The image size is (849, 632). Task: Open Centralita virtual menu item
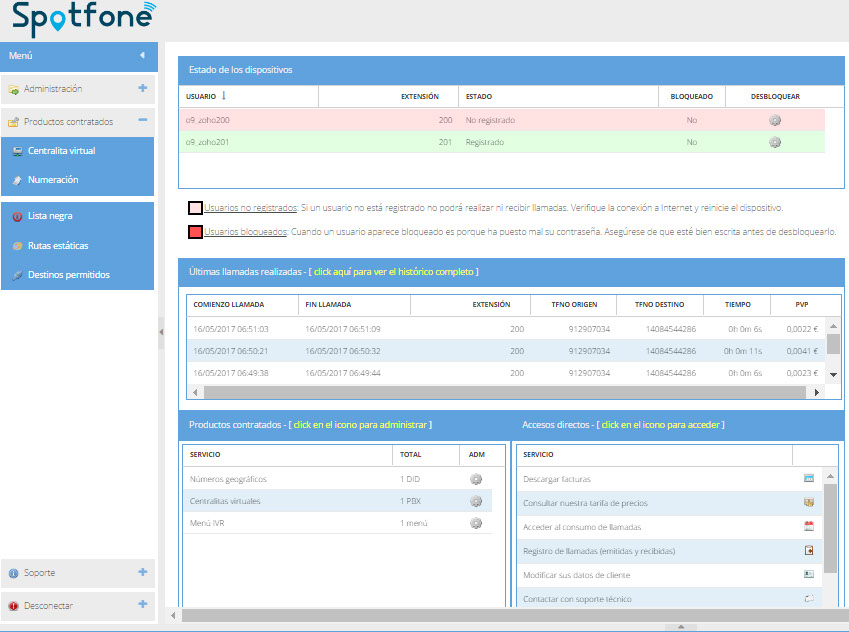(61, 151)
